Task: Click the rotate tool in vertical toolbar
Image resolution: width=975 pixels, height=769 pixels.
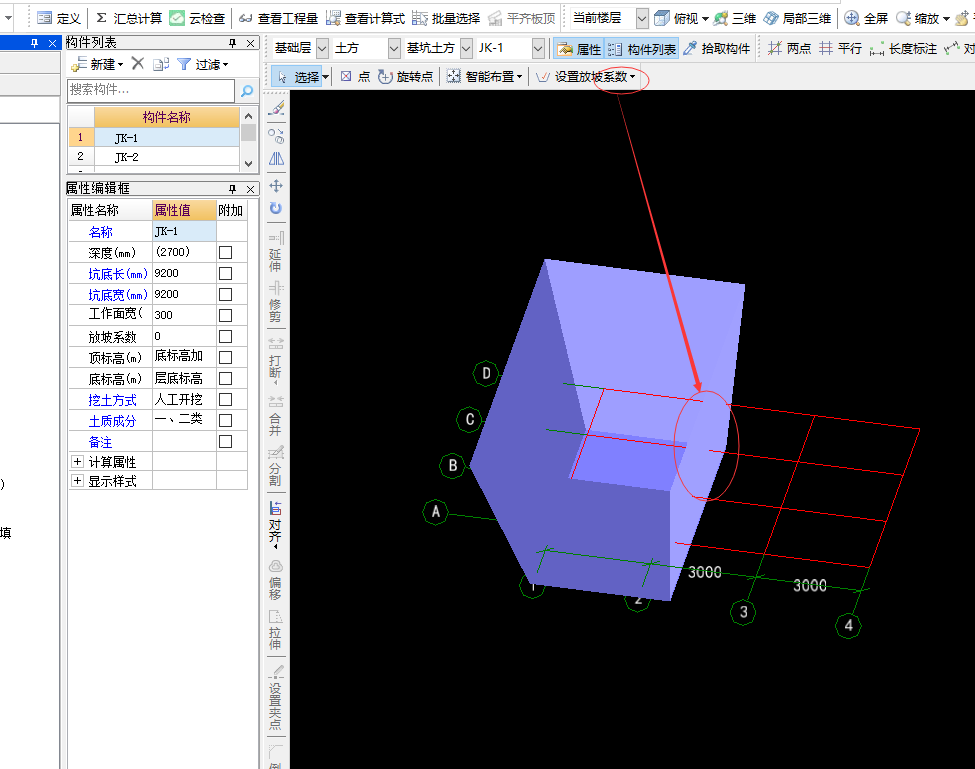Action: click(x=276, y=208)
